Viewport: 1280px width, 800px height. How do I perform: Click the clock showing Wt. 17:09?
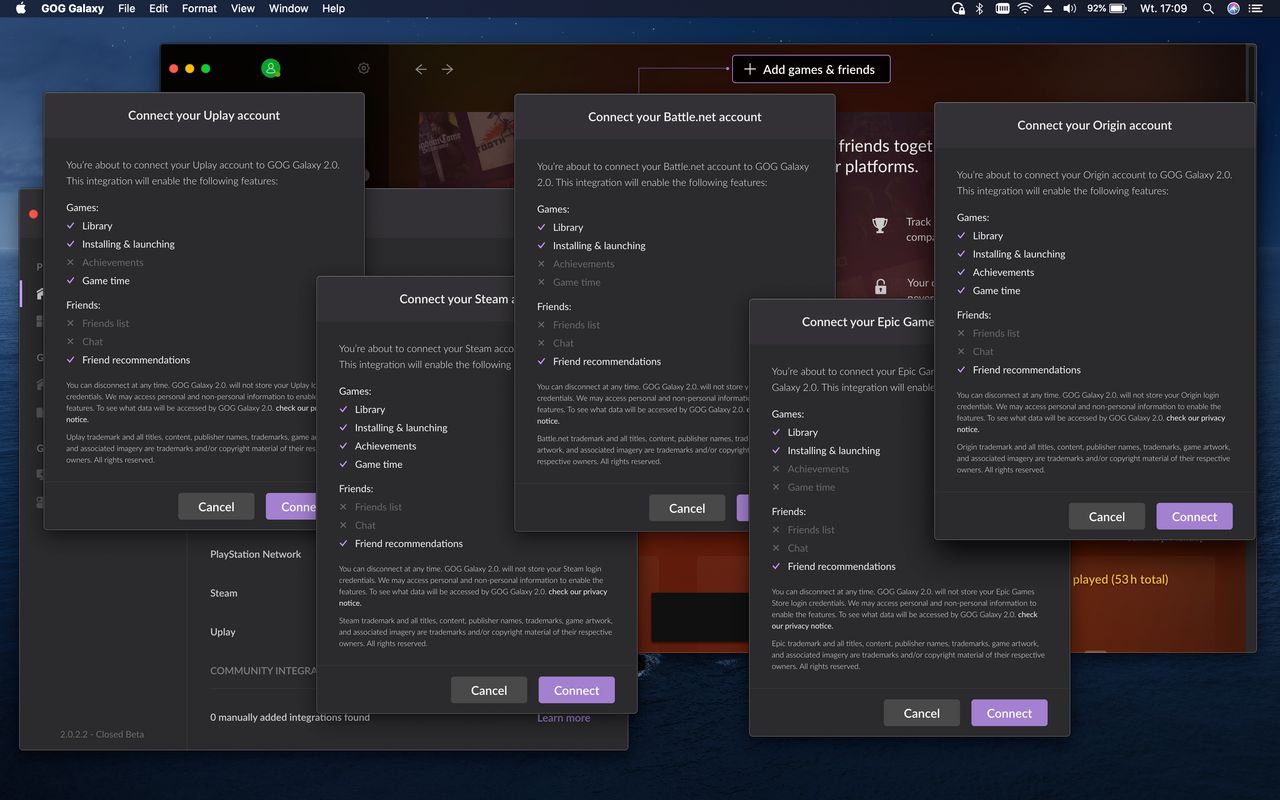pyautogui.click(x=1164, y=8)
